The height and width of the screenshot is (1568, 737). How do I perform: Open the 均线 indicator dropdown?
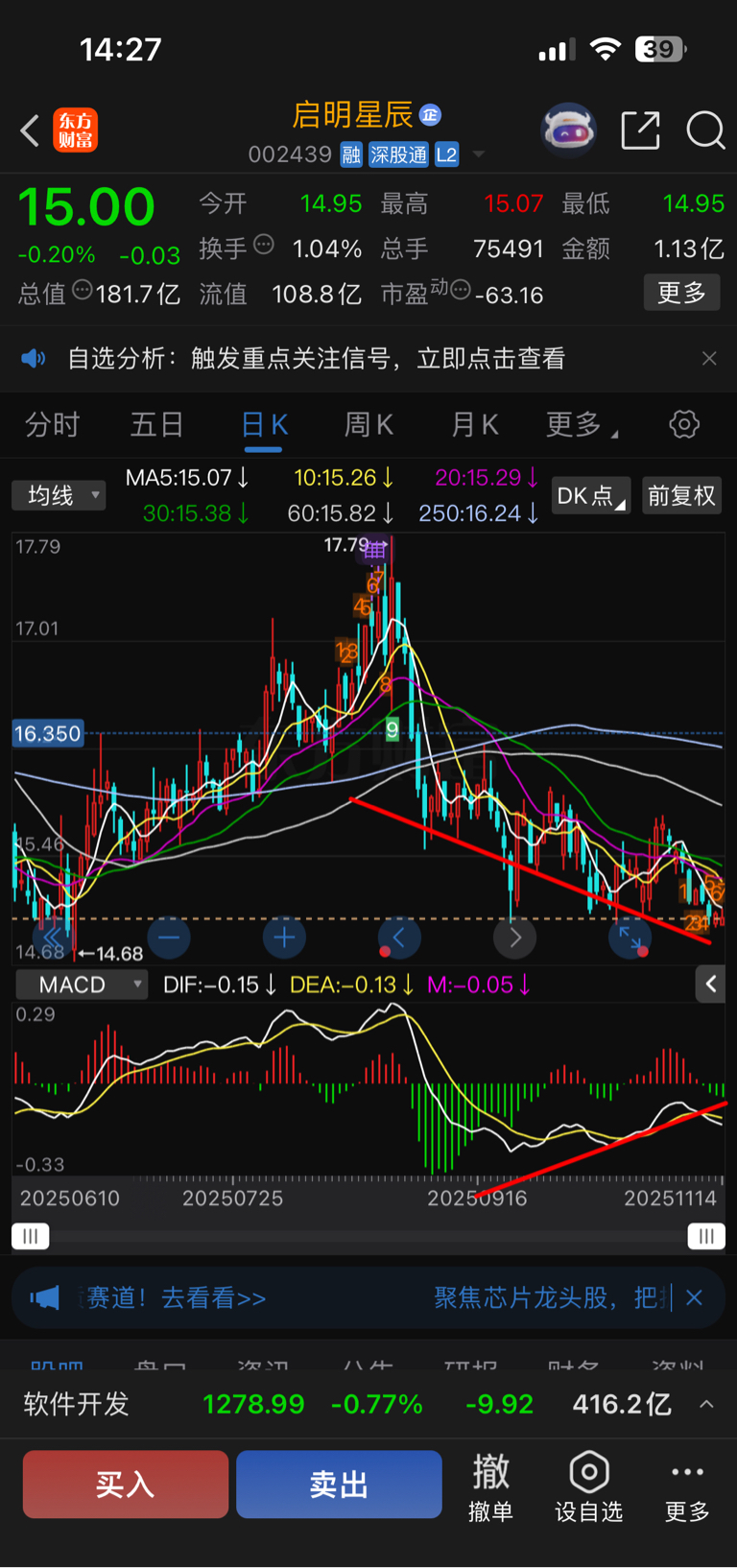click(59, 495)
